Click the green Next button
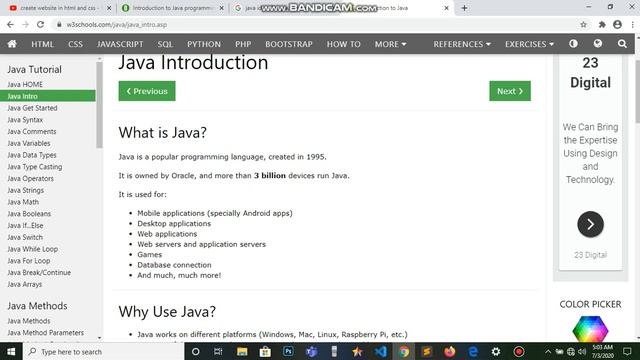Image resolution: width=640 pixels, height=360 pixels. click(510, 91)
